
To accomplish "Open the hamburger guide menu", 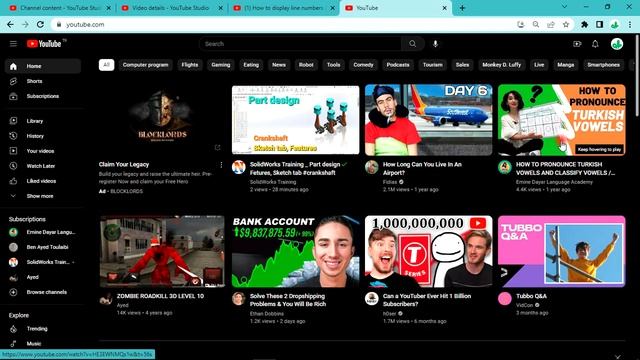I will [x=13, y=44].
